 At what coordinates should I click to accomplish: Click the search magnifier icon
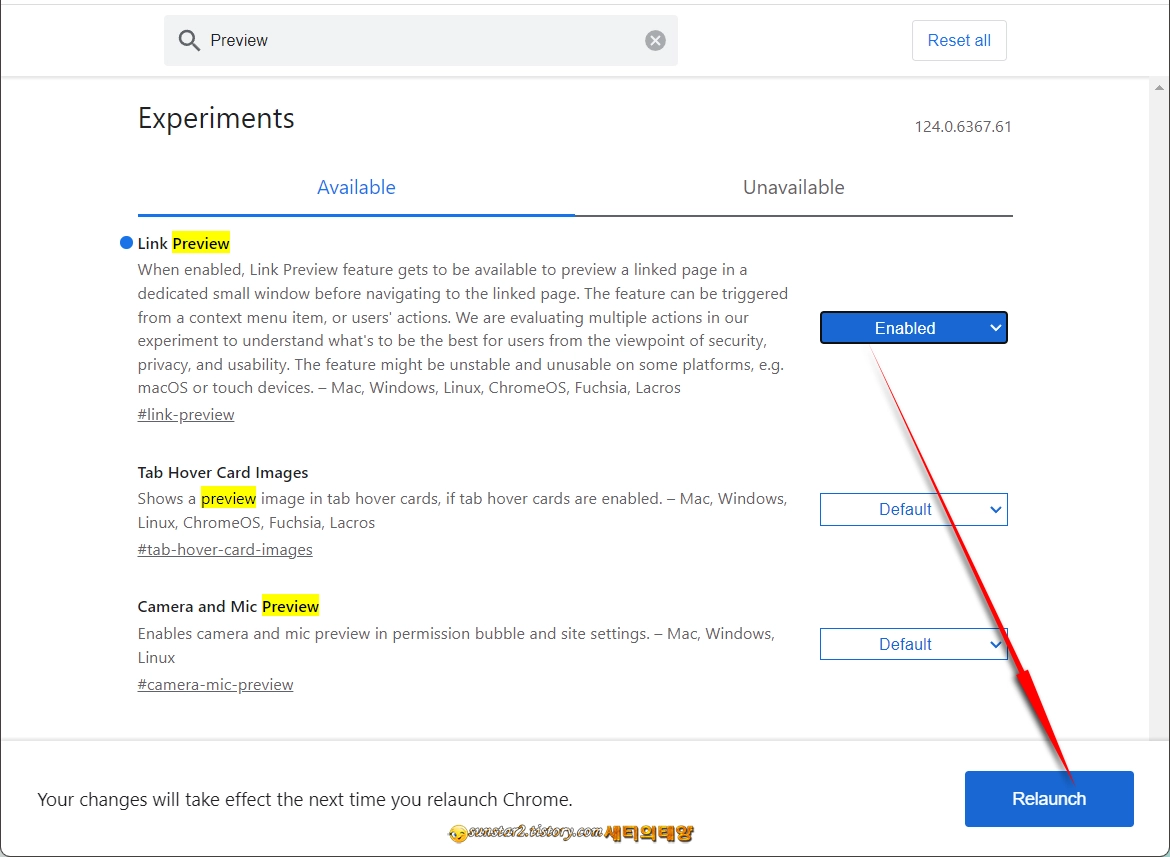point(189,40)
